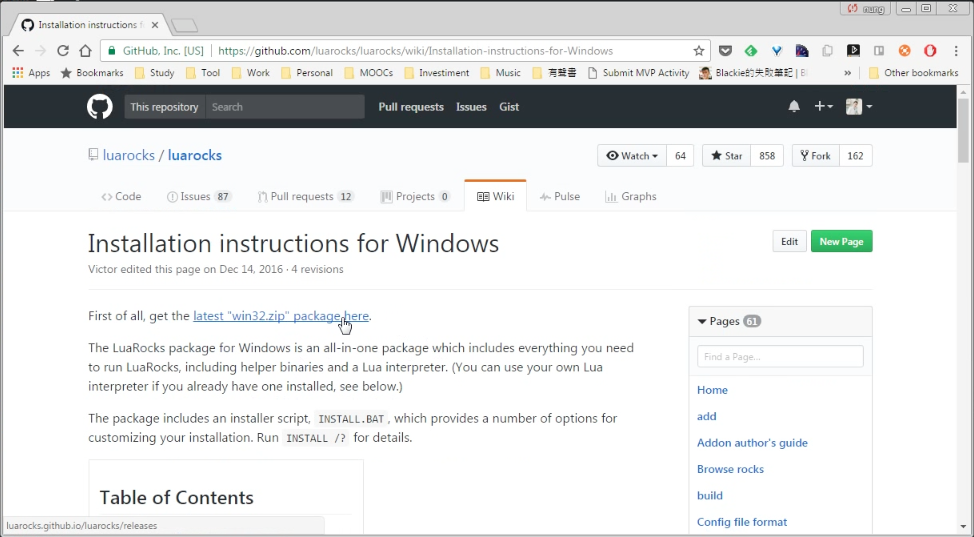Reload the page with refresh icon
The image size is (974, 537).
(x=63, y=51)
